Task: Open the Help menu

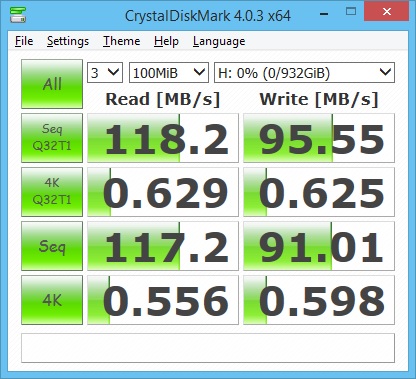Action: 166,41
